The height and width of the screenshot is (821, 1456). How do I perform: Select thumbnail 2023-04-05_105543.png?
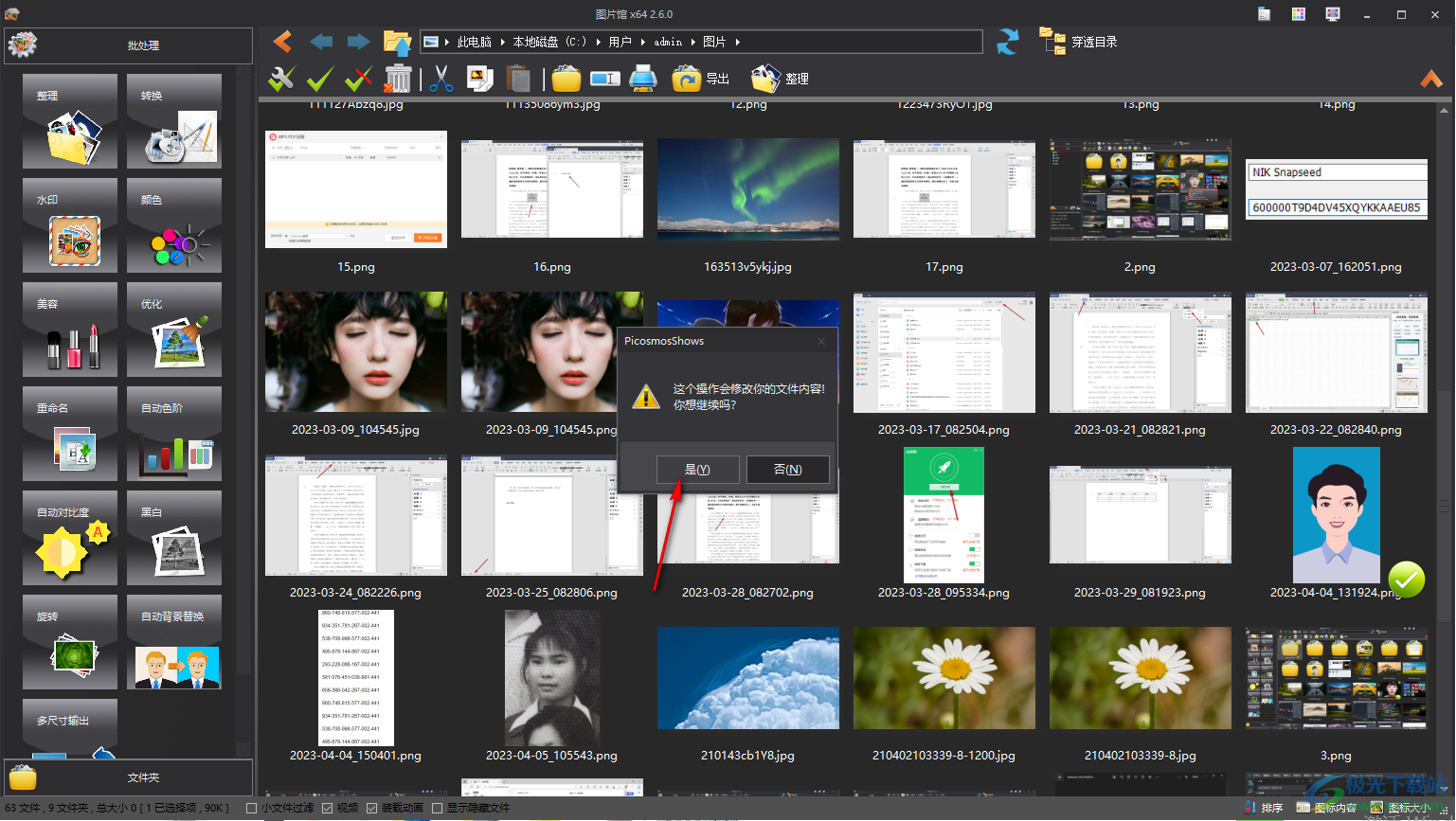551,678
